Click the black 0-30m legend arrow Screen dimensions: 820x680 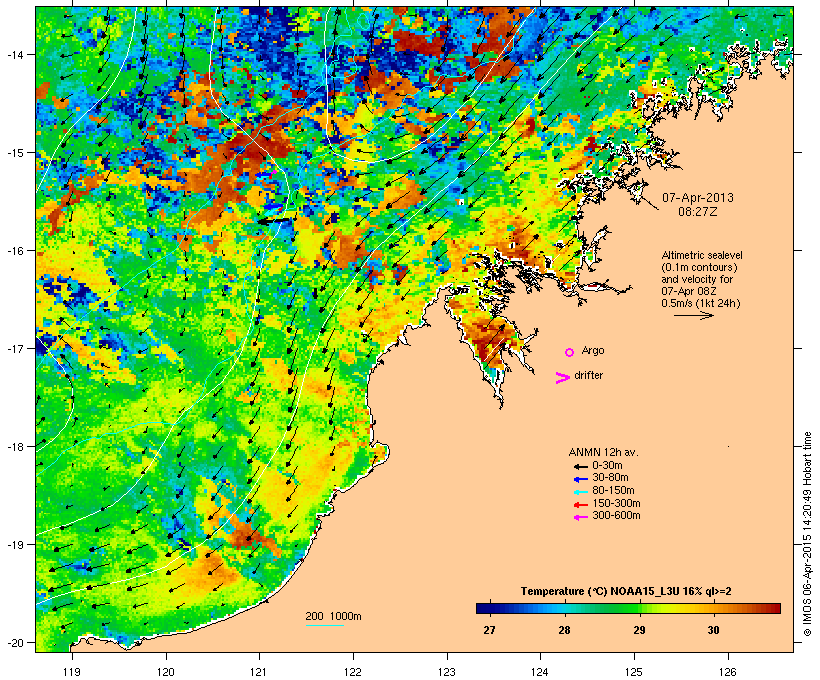click(x=580, y=467)
